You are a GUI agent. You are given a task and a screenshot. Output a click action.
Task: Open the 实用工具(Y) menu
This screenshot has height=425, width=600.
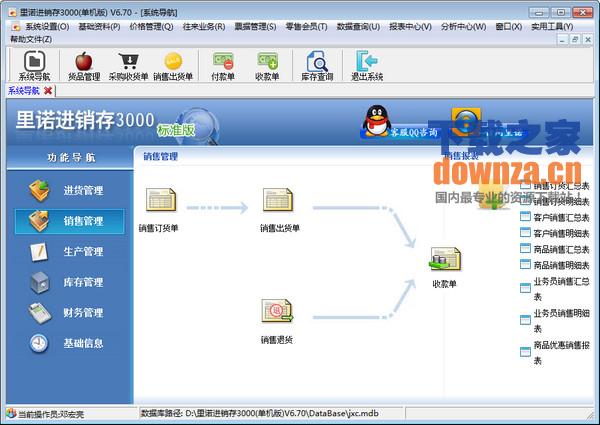[x=552, y=26]
